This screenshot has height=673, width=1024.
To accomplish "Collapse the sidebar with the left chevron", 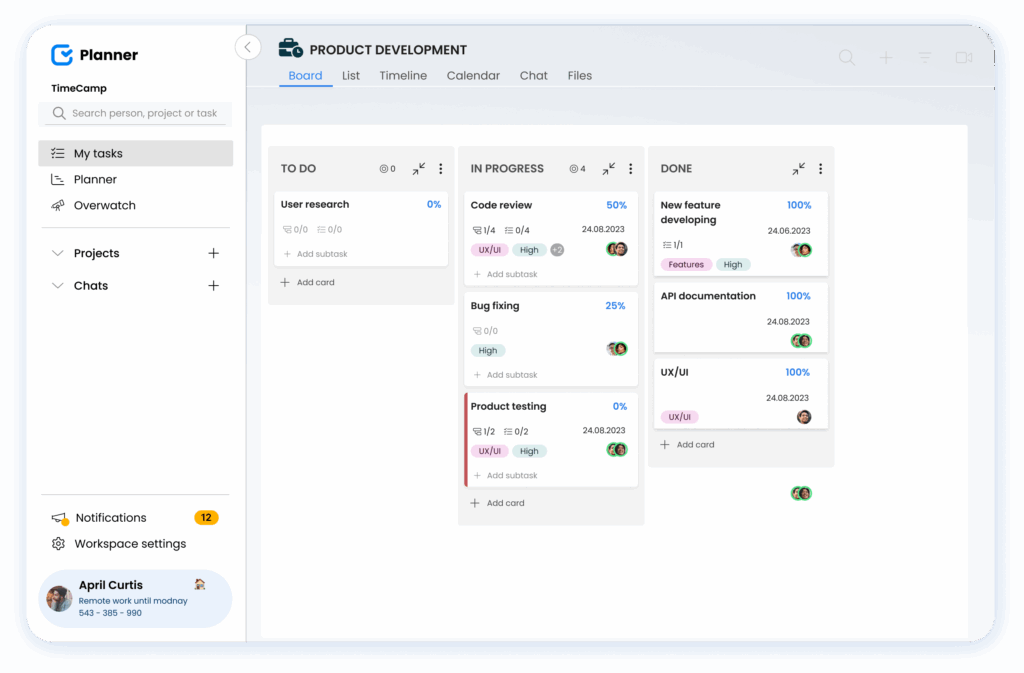I will coord(247,47).
